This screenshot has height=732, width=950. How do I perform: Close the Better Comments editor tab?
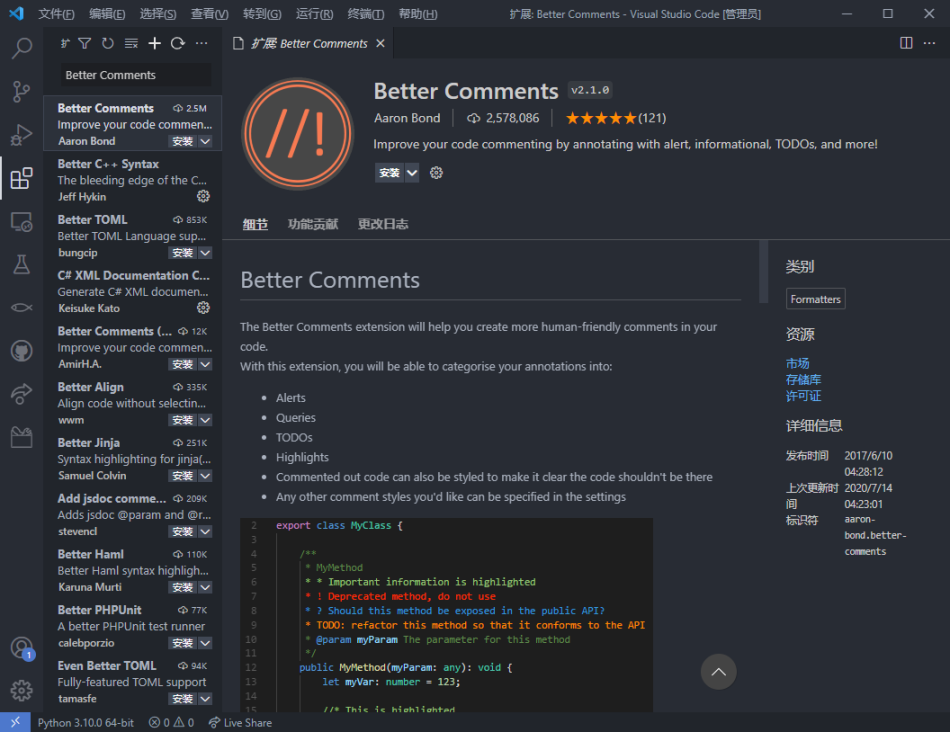[380, 43]
